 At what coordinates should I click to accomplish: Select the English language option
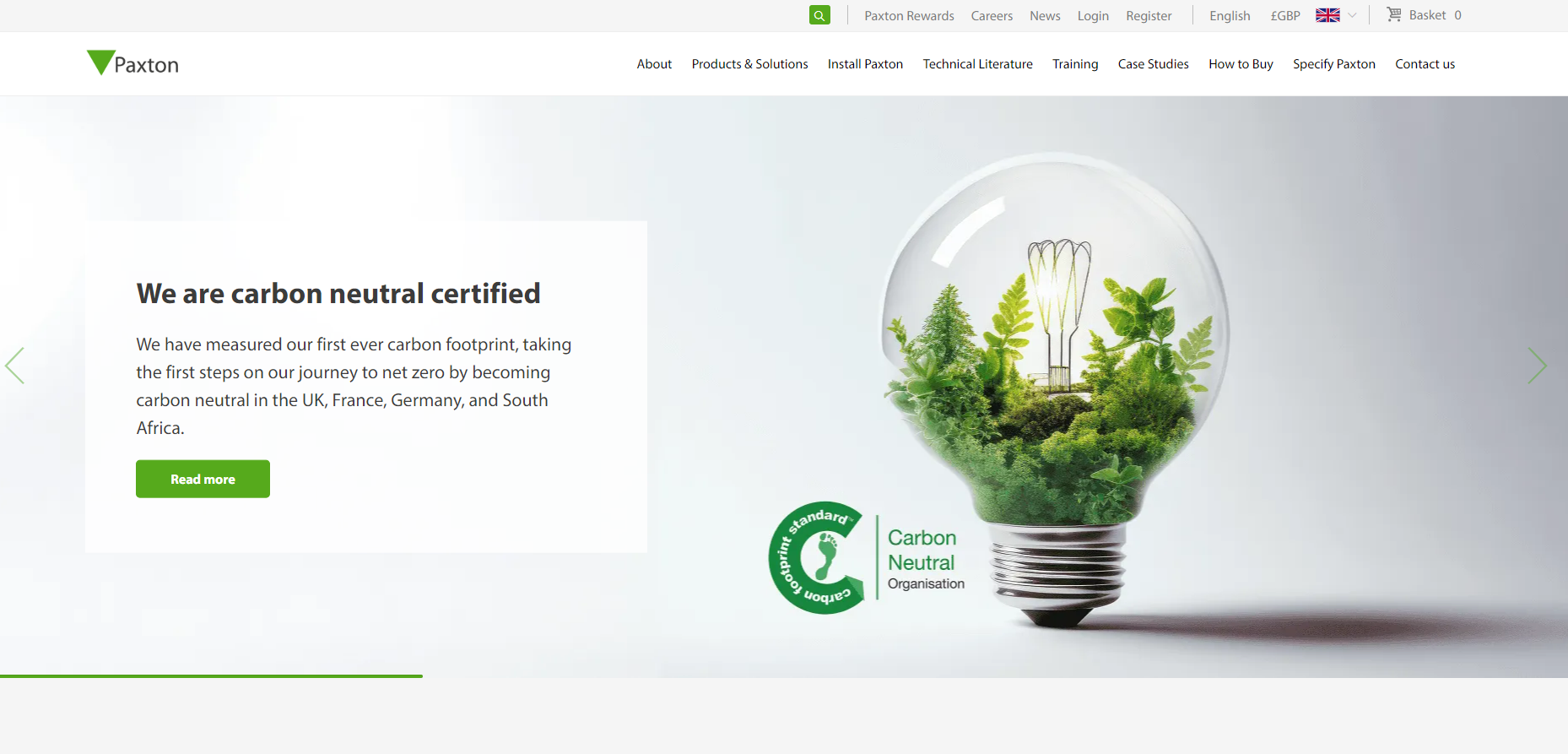coord(1229,15)
